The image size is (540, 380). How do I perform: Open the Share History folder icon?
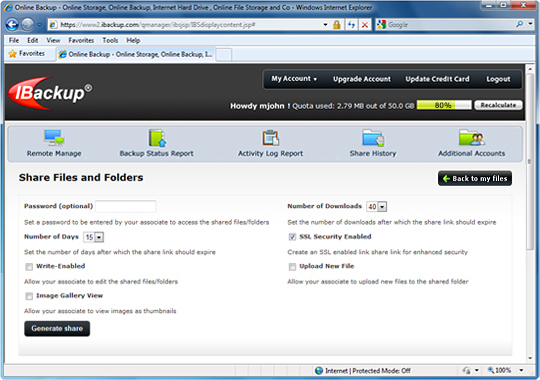click(373, 137)
